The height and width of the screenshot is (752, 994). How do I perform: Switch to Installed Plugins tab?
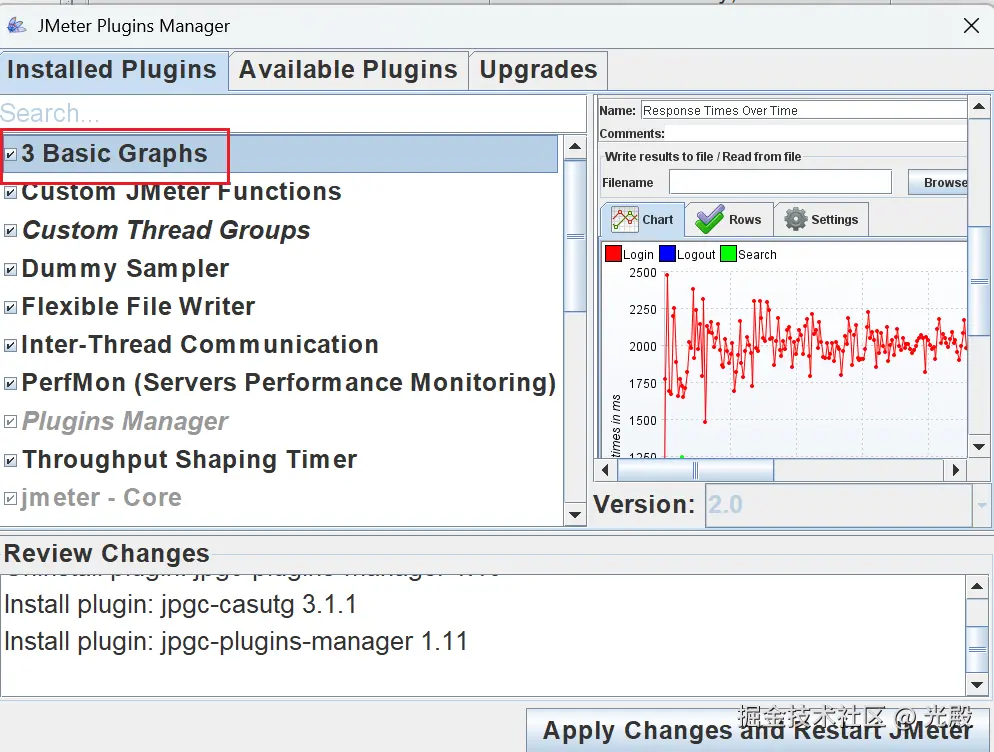(112, 70)
